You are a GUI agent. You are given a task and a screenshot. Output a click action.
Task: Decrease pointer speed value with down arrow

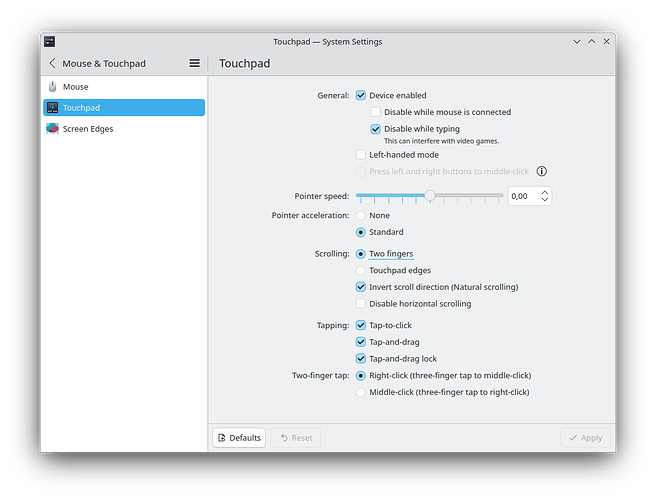click(544, 199)
